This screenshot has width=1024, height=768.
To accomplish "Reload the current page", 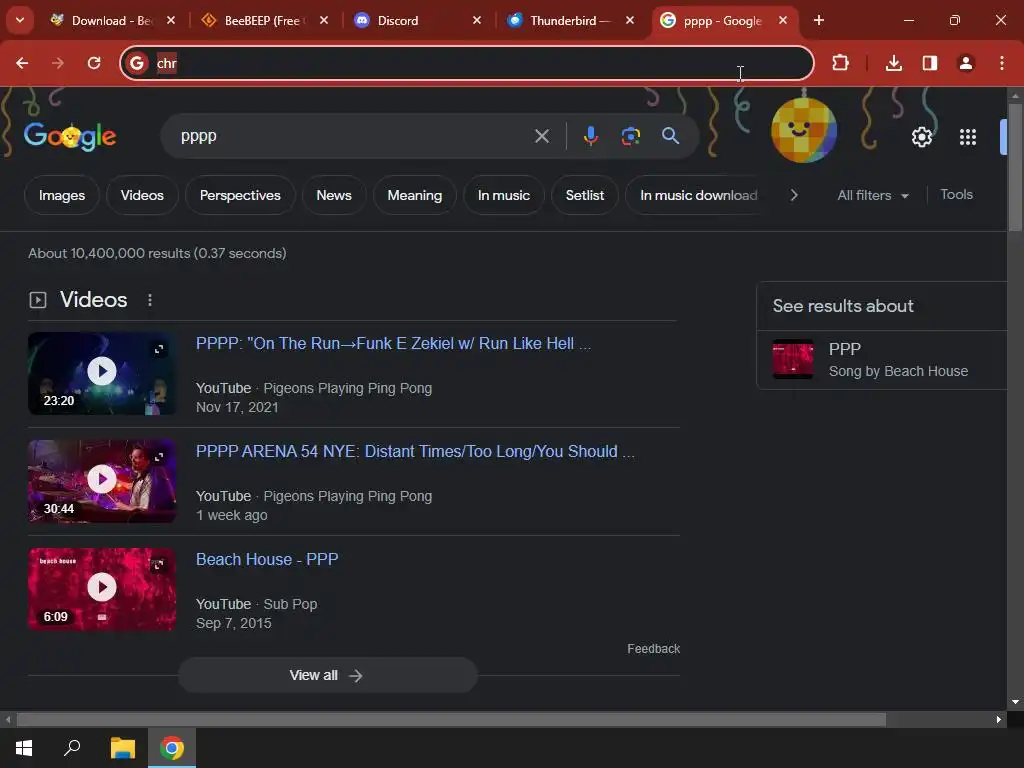I will 94,63.
